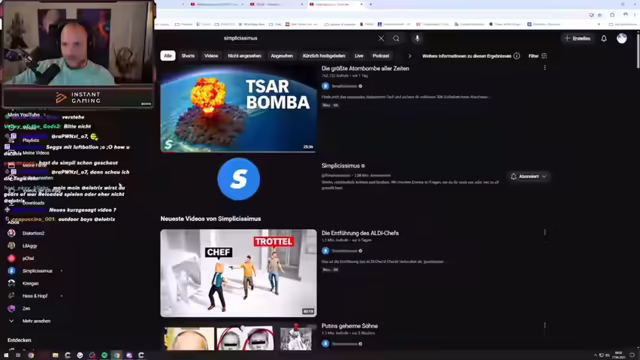Select the Podcast filter chip
The width and height of the screenshot is (640, 360).
[381, 56]
